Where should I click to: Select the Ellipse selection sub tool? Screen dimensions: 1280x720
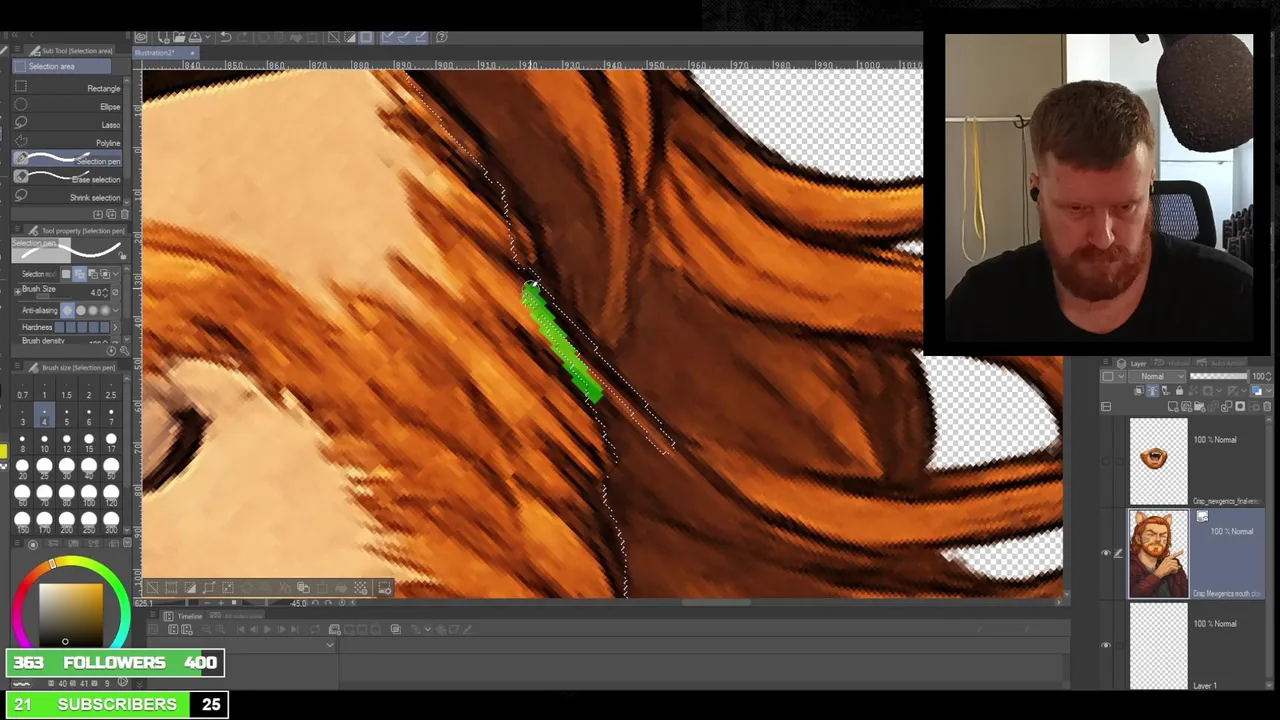68,106
